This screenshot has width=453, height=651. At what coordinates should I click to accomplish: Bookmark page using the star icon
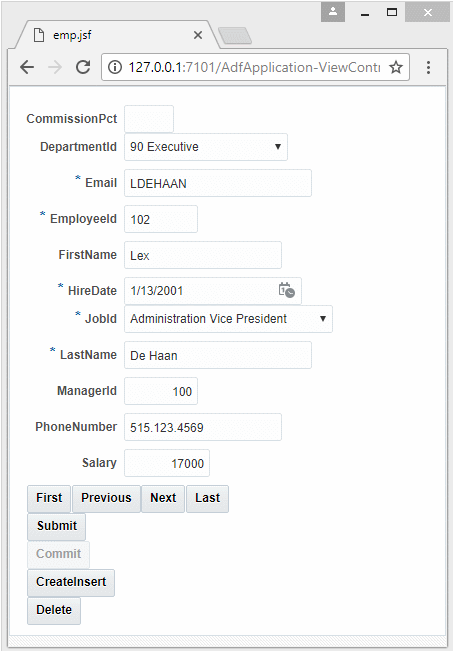click(x=396, y=67)
